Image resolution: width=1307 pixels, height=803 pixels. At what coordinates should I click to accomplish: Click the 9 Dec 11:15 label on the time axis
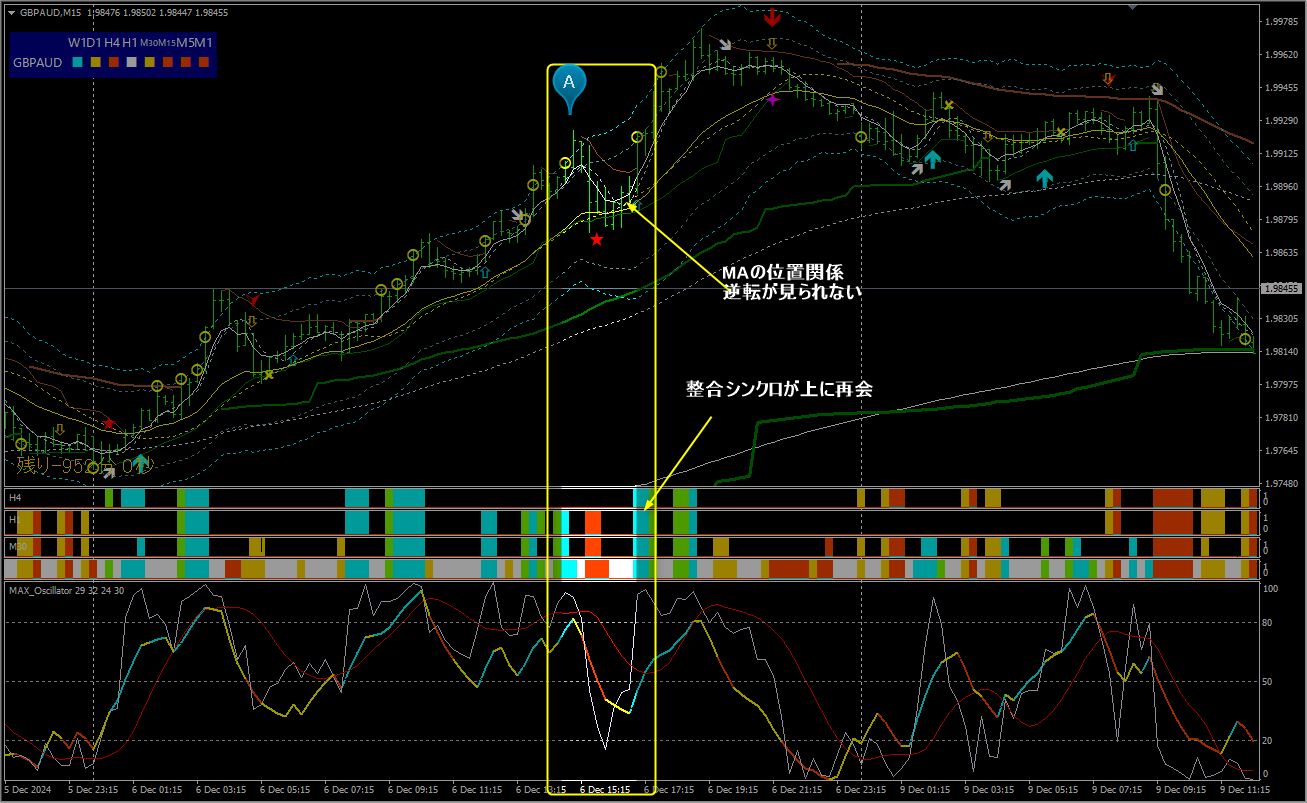click(x=1243, y=790)
